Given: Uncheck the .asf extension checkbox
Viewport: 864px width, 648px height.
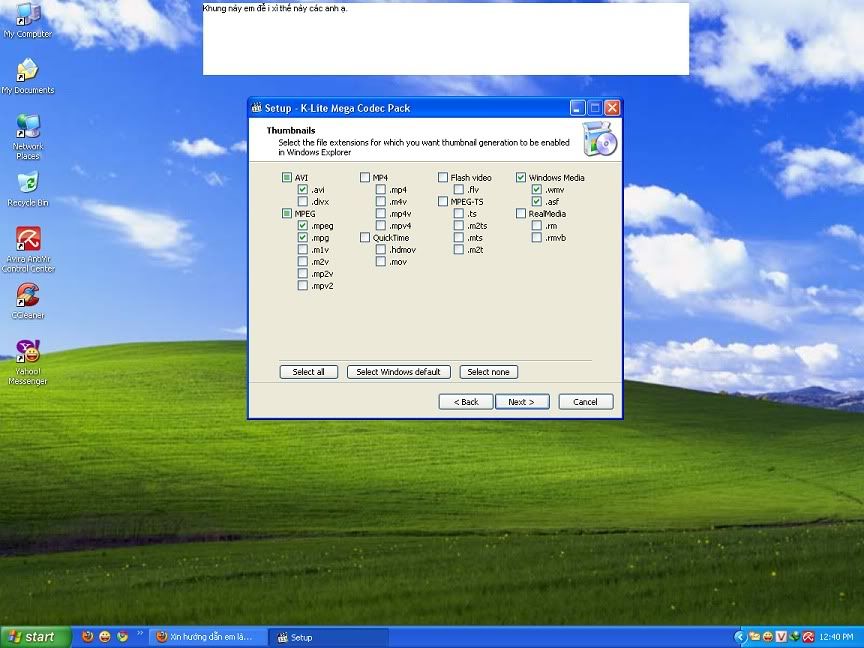Looking at the screenshot, I should 537,202.
